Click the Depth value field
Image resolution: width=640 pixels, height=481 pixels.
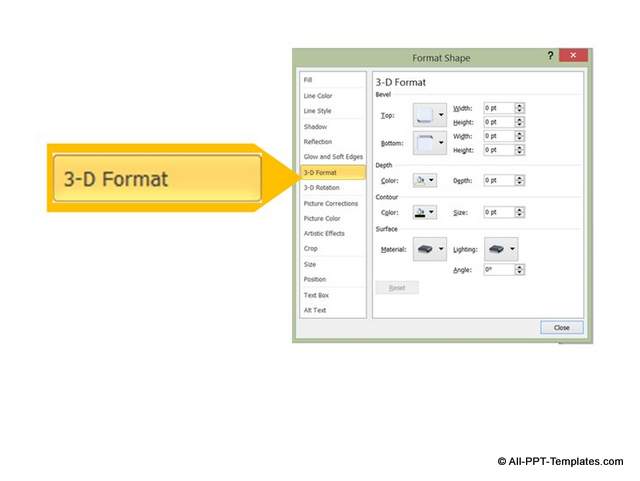[499, 180]
